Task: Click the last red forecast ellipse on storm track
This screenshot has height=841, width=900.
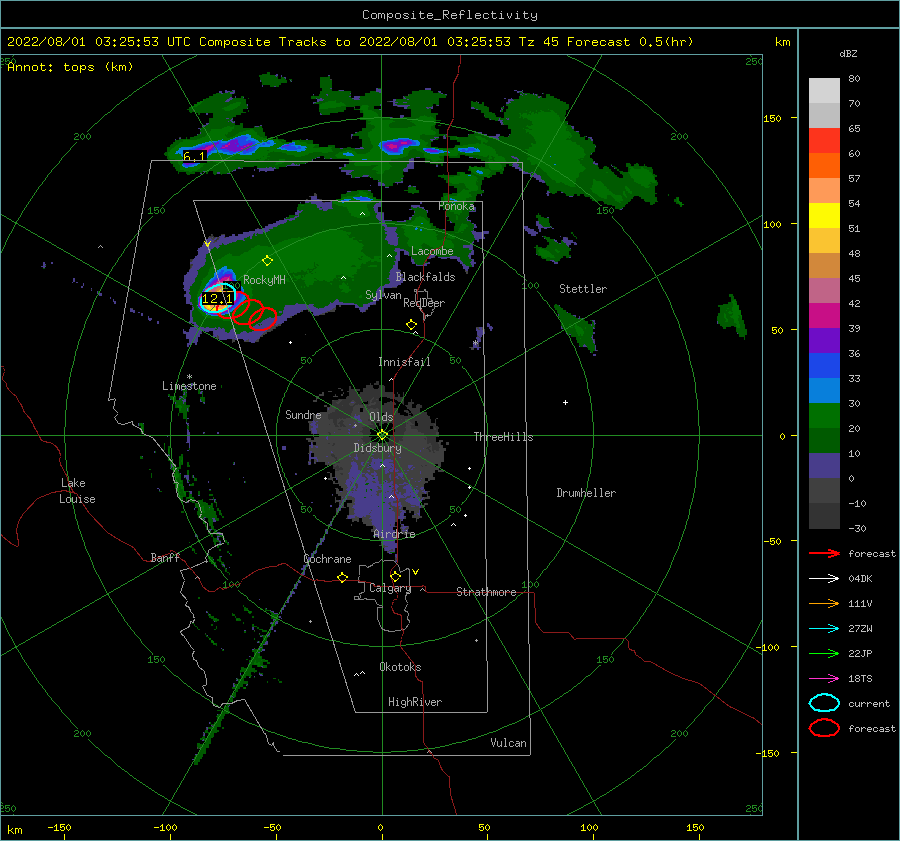Action: (x=263, y=319)
